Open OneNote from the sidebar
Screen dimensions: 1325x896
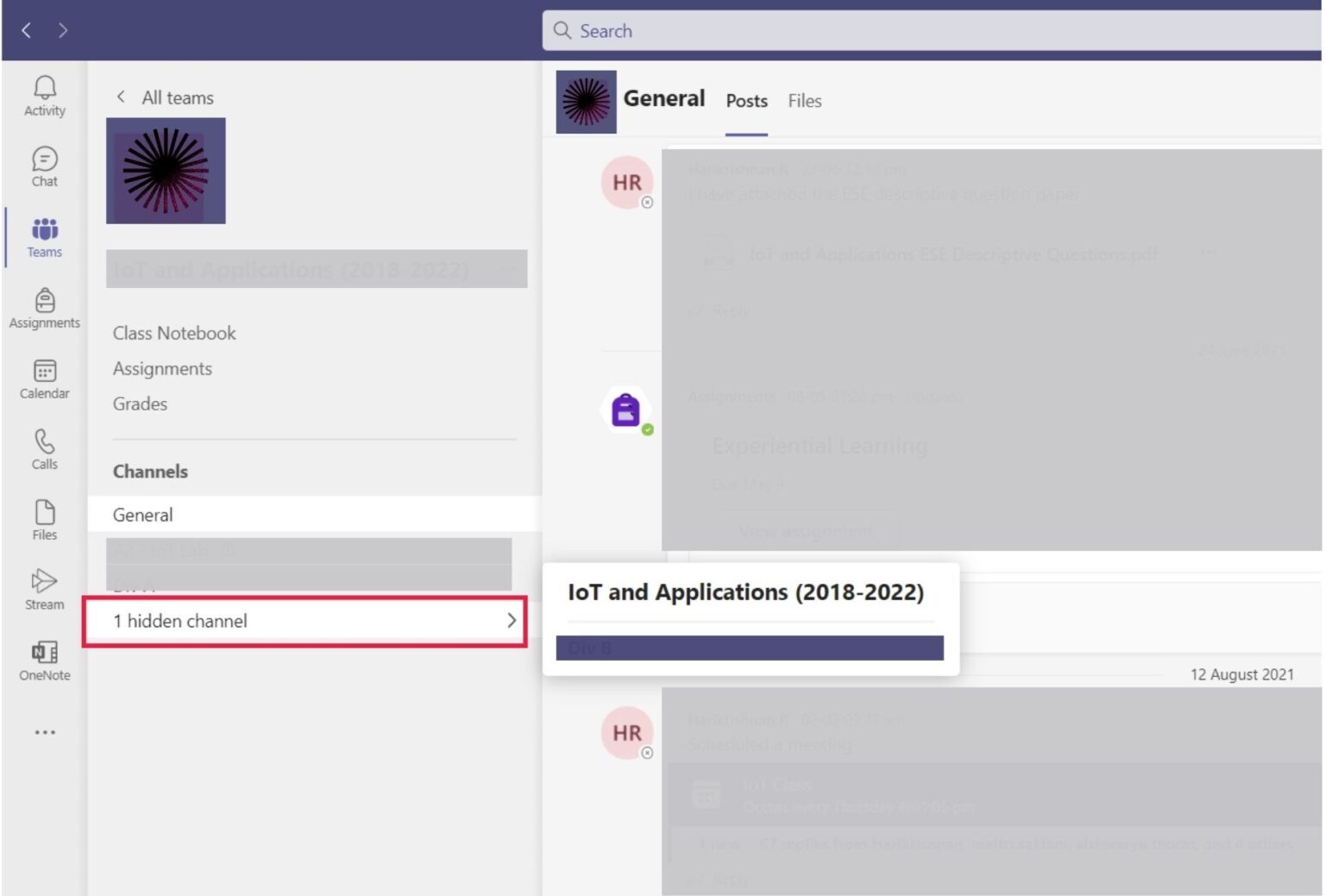pos(44,660)
